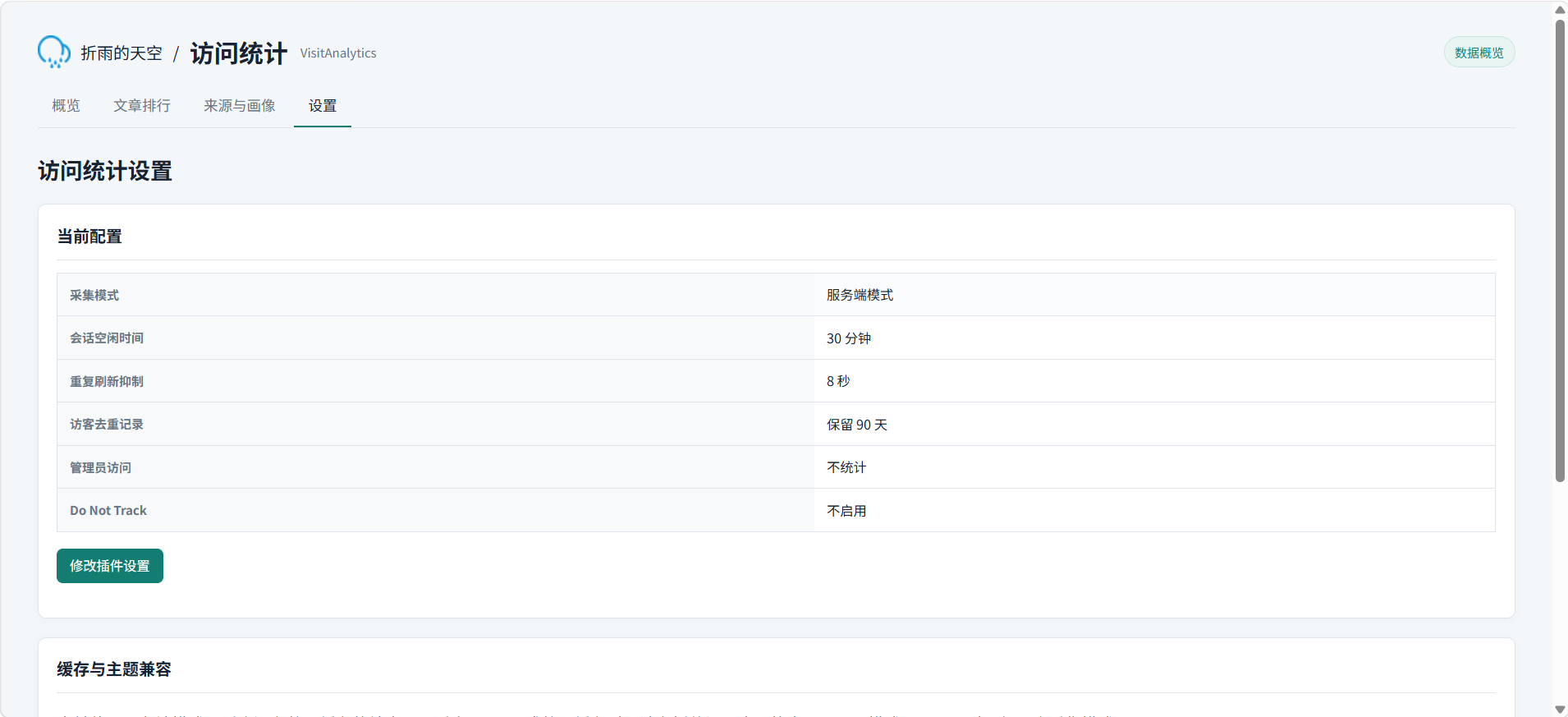Image resolution: width=1568 pixels, height=717 pixels.
Task: Open the 设置 tab
Action: 323,106
